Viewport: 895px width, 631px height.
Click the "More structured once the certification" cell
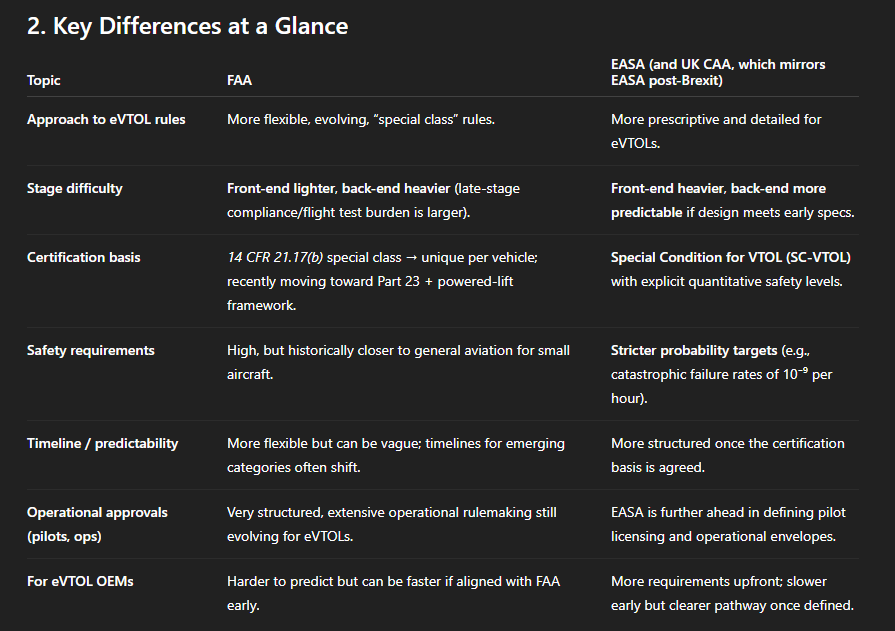coord(727,453)
